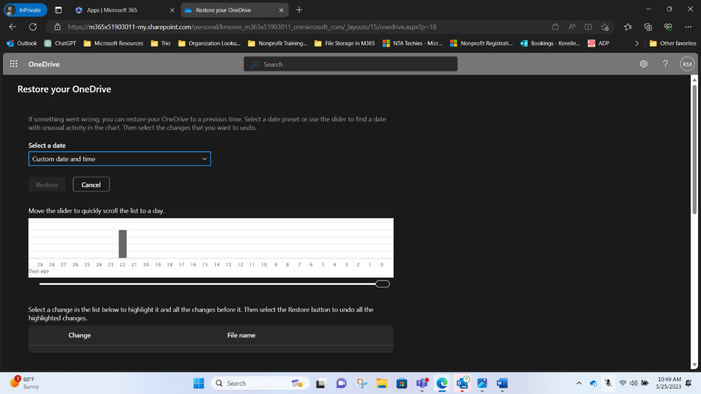Image resolution: width=701 pixels, height=394 pixels.
Task: Click the Change column header
Action: (80, 335)
